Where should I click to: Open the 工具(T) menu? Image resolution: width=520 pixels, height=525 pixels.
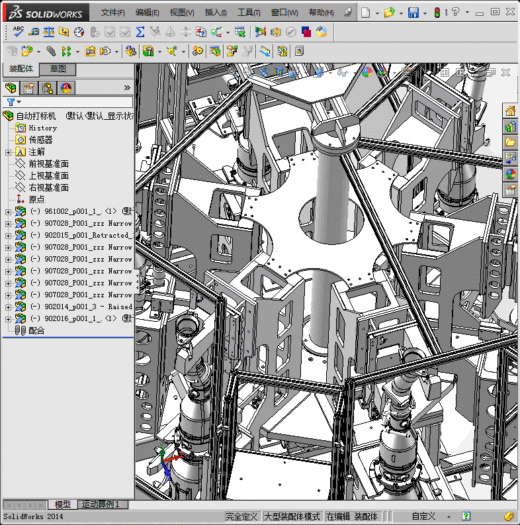249,13
